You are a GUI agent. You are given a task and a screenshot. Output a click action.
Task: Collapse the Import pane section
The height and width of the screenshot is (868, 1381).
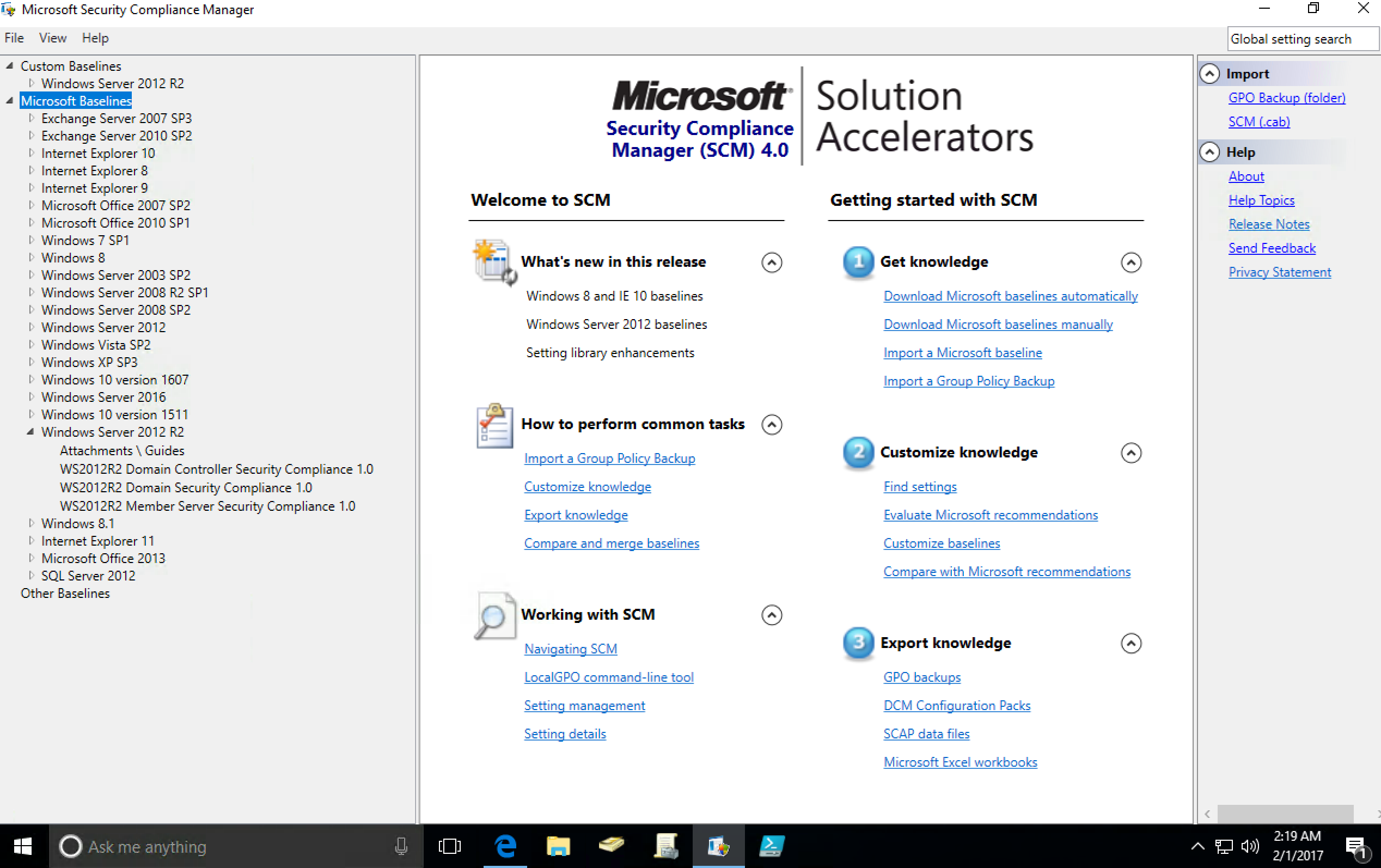coord(1209,74)
